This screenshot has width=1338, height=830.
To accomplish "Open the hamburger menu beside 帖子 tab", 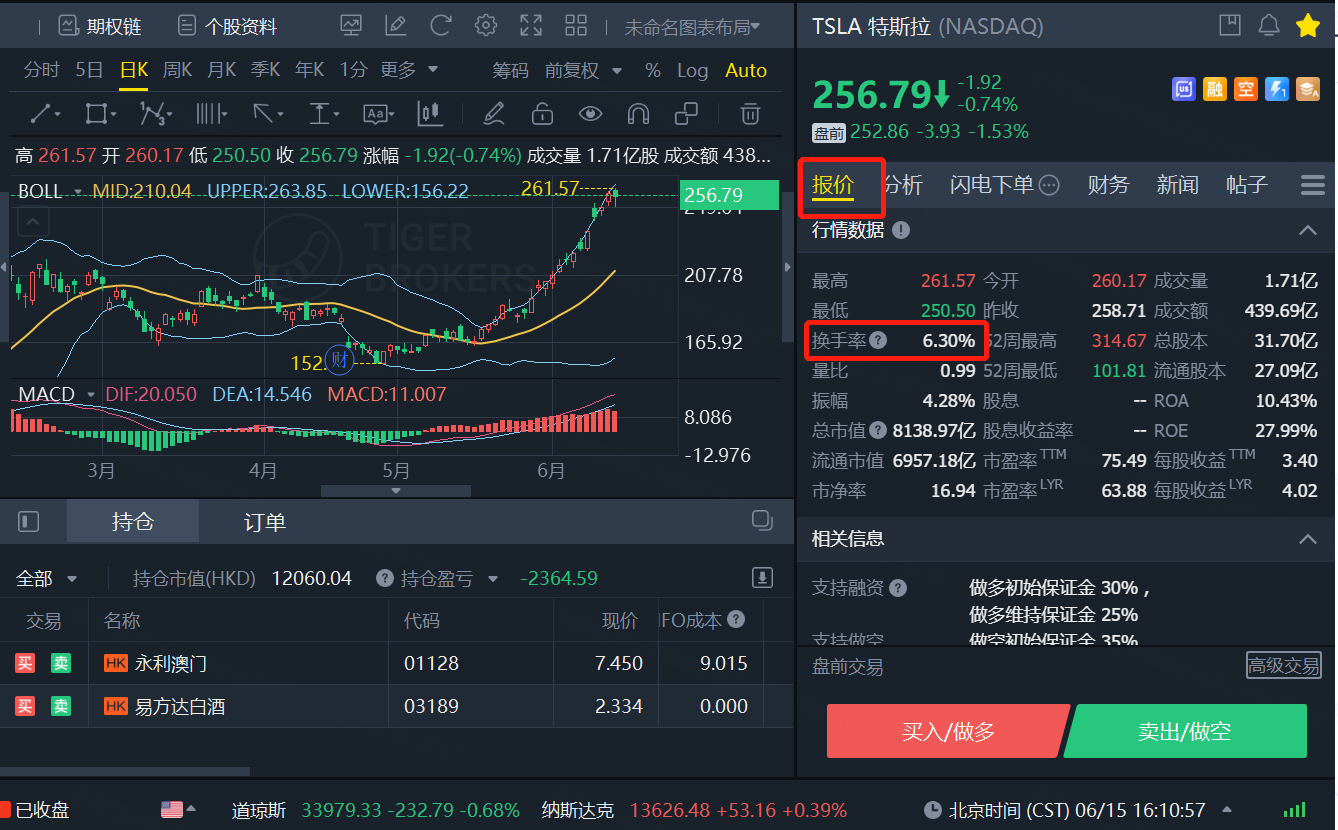I will click(x=1312, y=185).
